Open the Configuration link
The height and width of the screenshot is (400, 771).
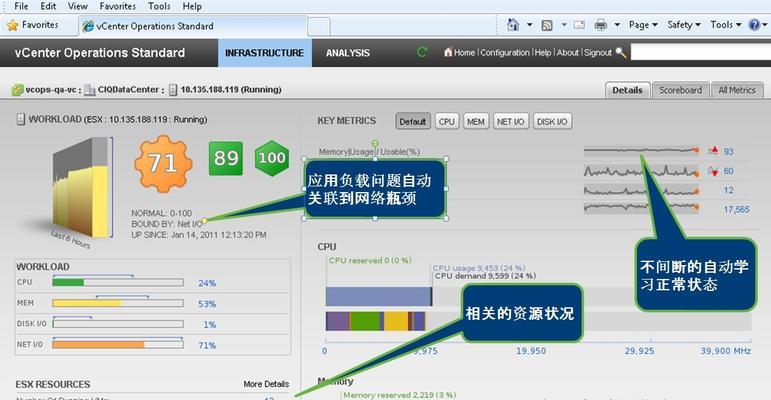click(505, 52)
